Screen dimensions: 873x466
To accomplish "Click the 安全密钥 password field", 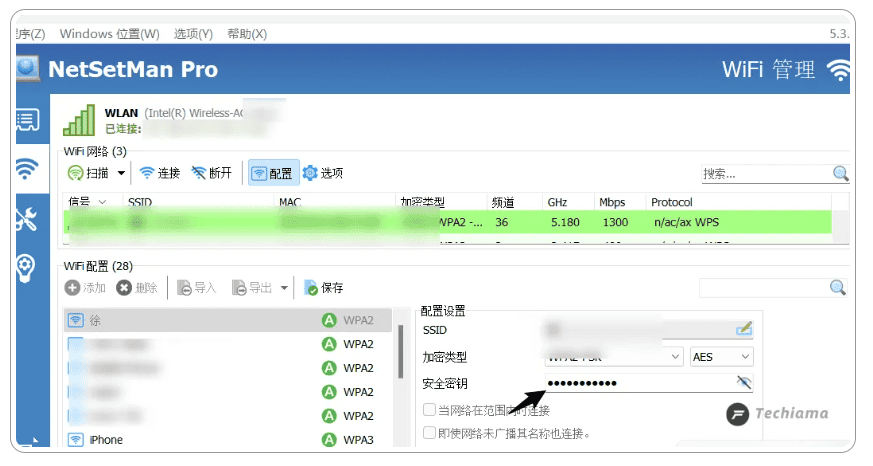I will (639, 383).
